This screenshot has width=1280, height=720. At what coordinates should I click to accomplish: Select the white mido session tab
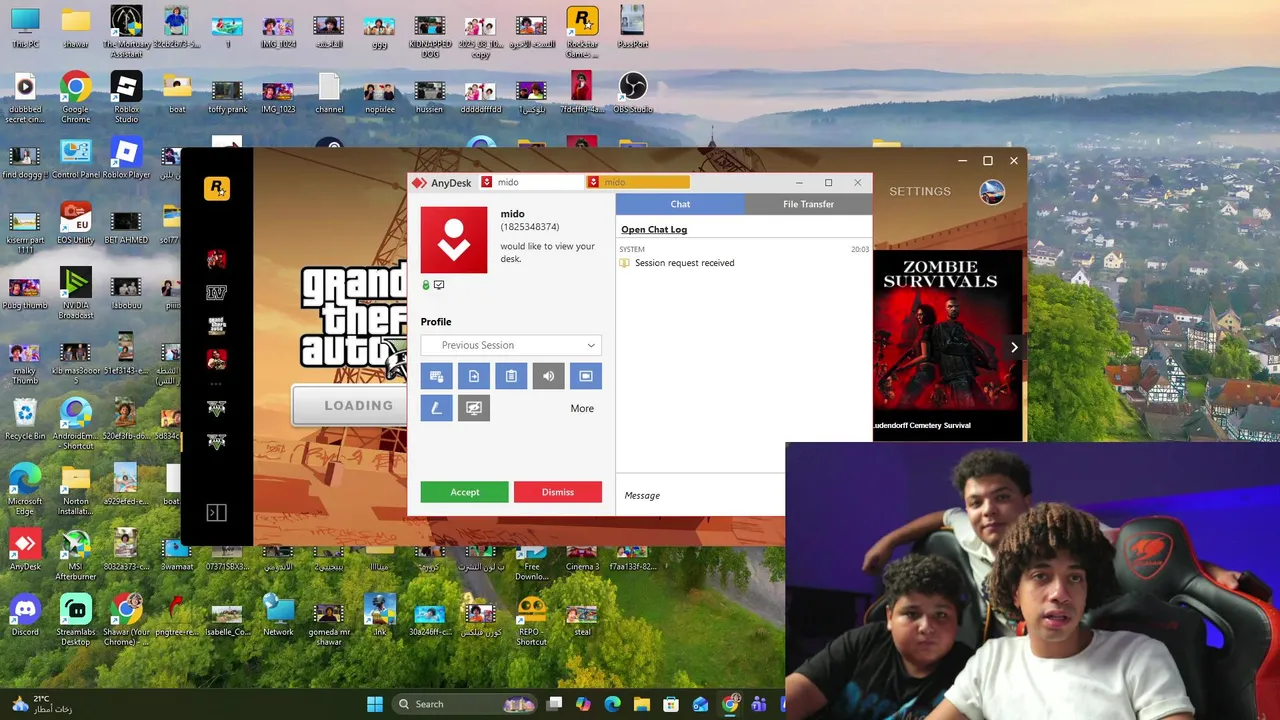tap(530, 182)
